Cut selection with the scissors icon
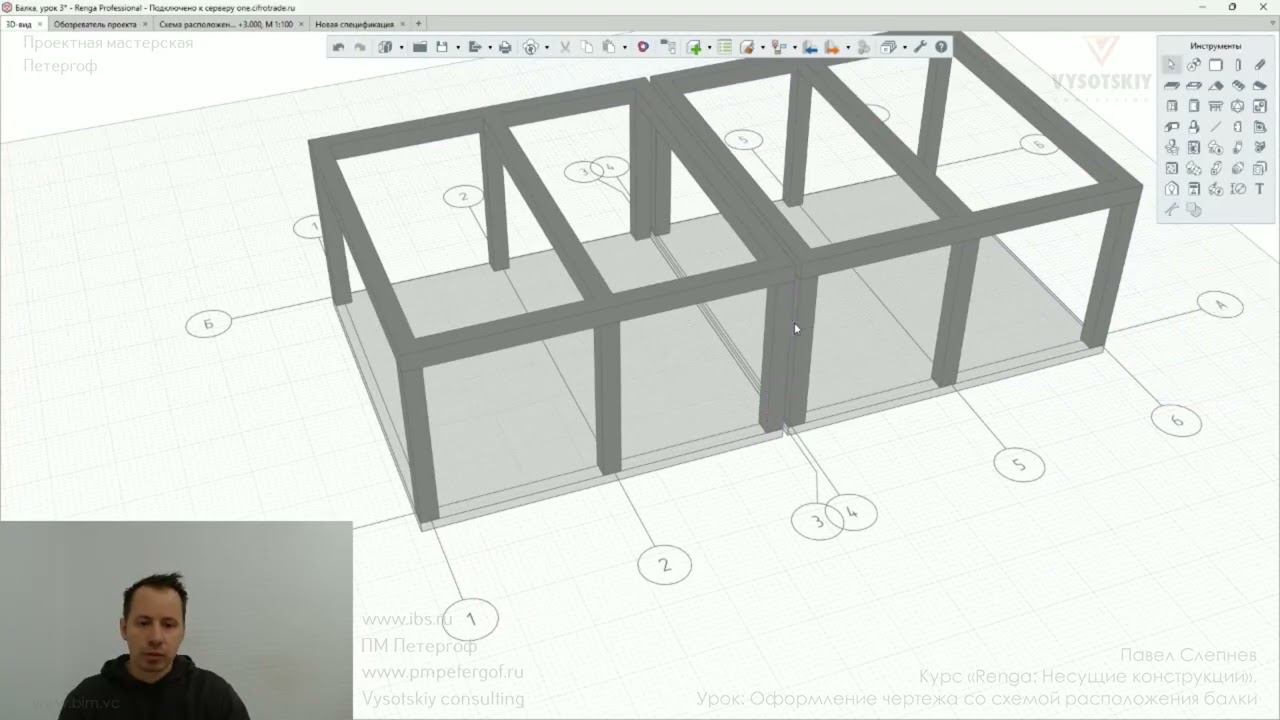The height and width of the screenshot is (720, 1280). (565, 47)
